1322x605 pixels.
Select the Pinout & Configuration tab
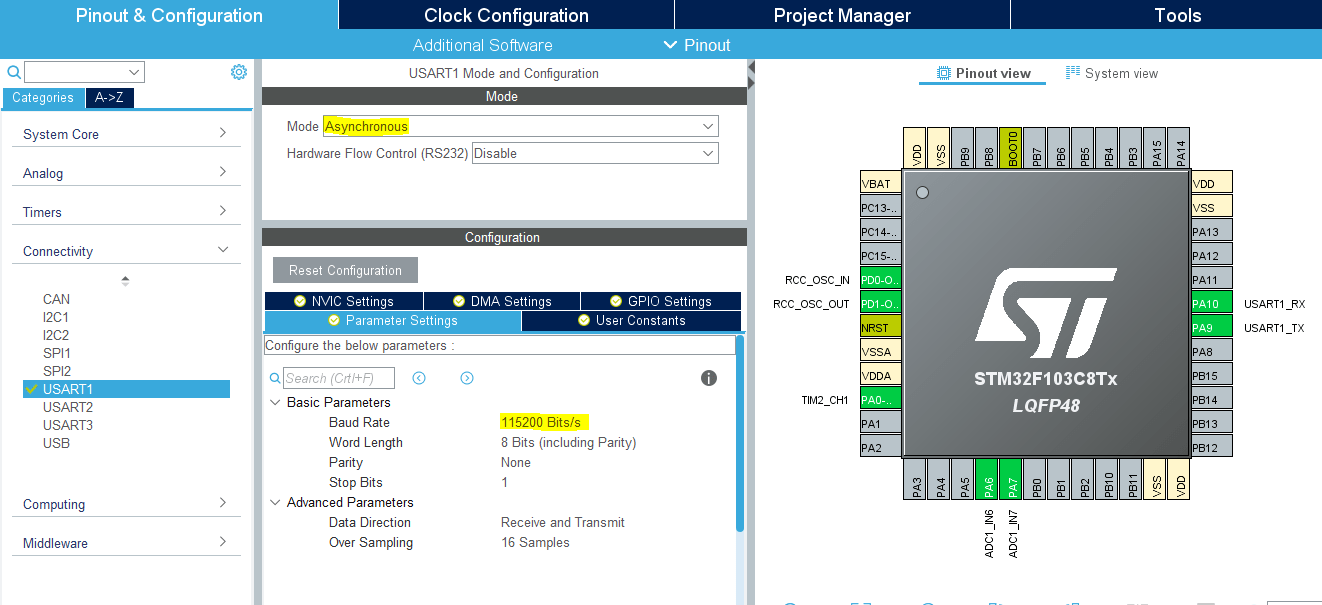click(169, 15)
